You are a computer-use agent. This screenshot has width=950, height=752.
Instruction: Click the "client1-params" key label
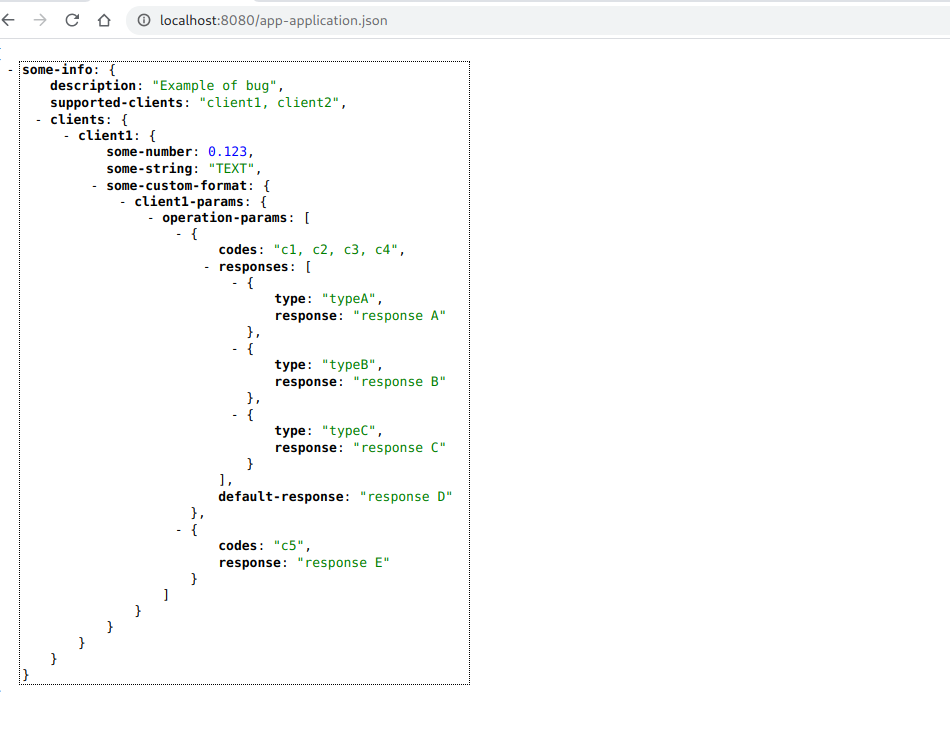tap(189, 202)
